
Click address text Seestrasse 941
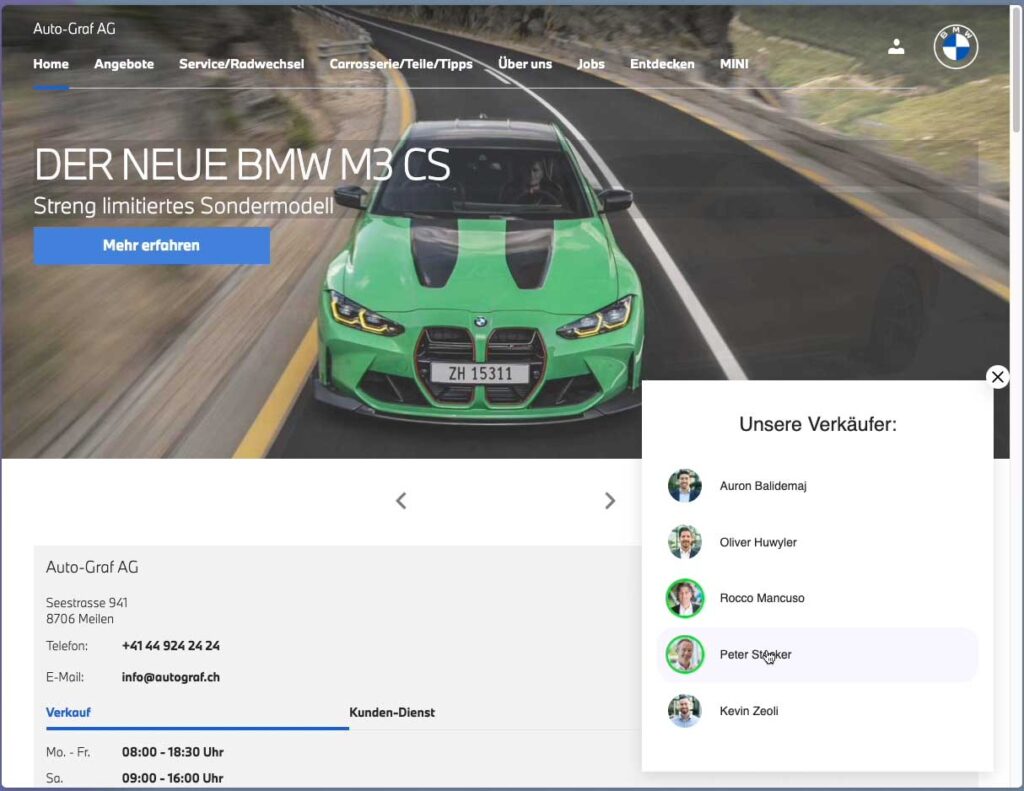87,603
